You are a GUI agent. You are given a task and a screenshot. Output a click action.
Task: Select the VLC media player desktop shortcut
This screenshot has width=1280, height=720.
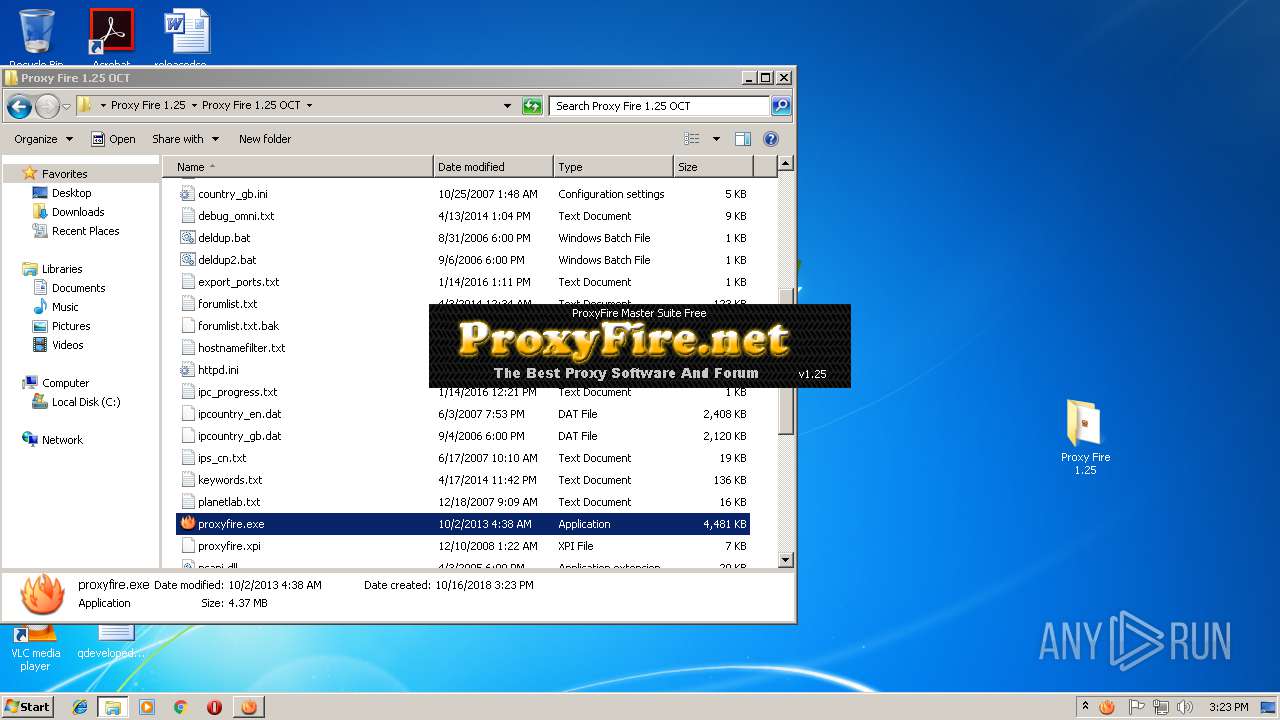pos(36,648)
